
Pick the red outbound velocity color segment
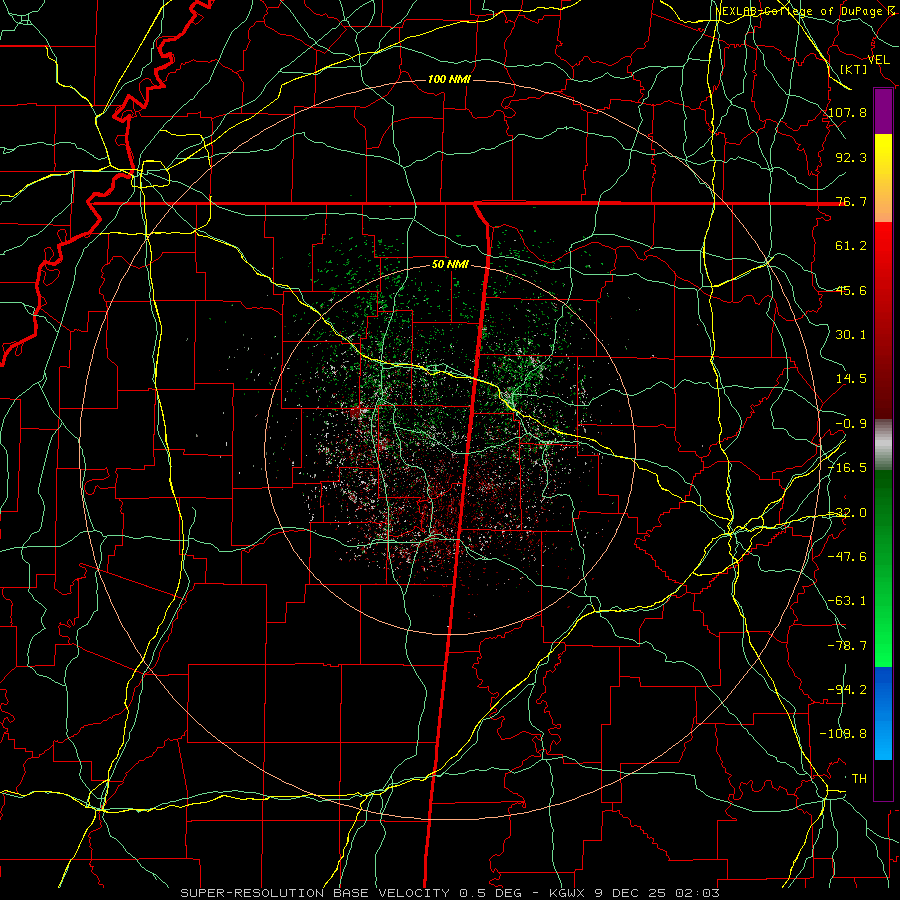[x=883, y=320]
